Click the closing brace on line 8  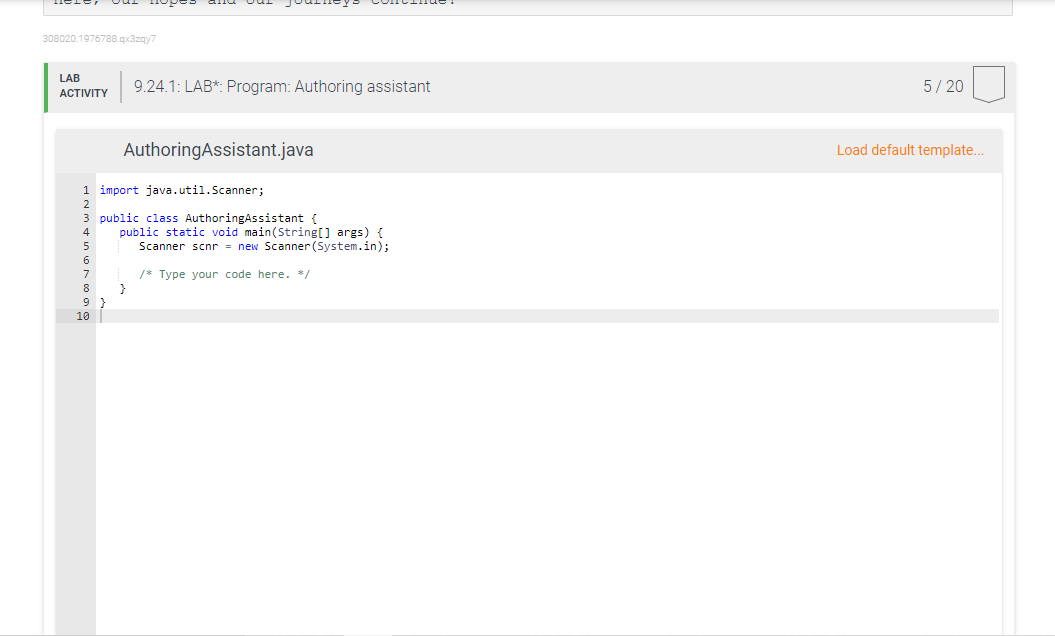(121, 287)
